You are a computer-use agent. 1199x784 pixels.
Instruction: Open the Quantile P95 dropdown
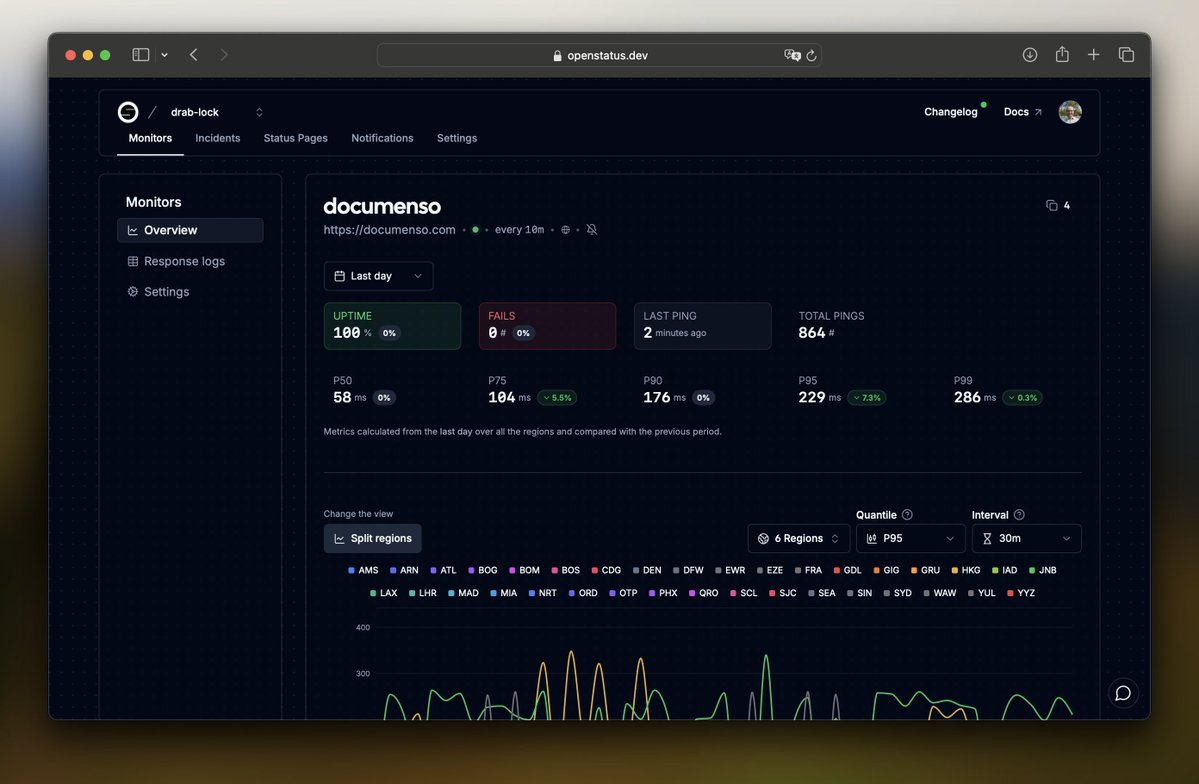(910, 538)
